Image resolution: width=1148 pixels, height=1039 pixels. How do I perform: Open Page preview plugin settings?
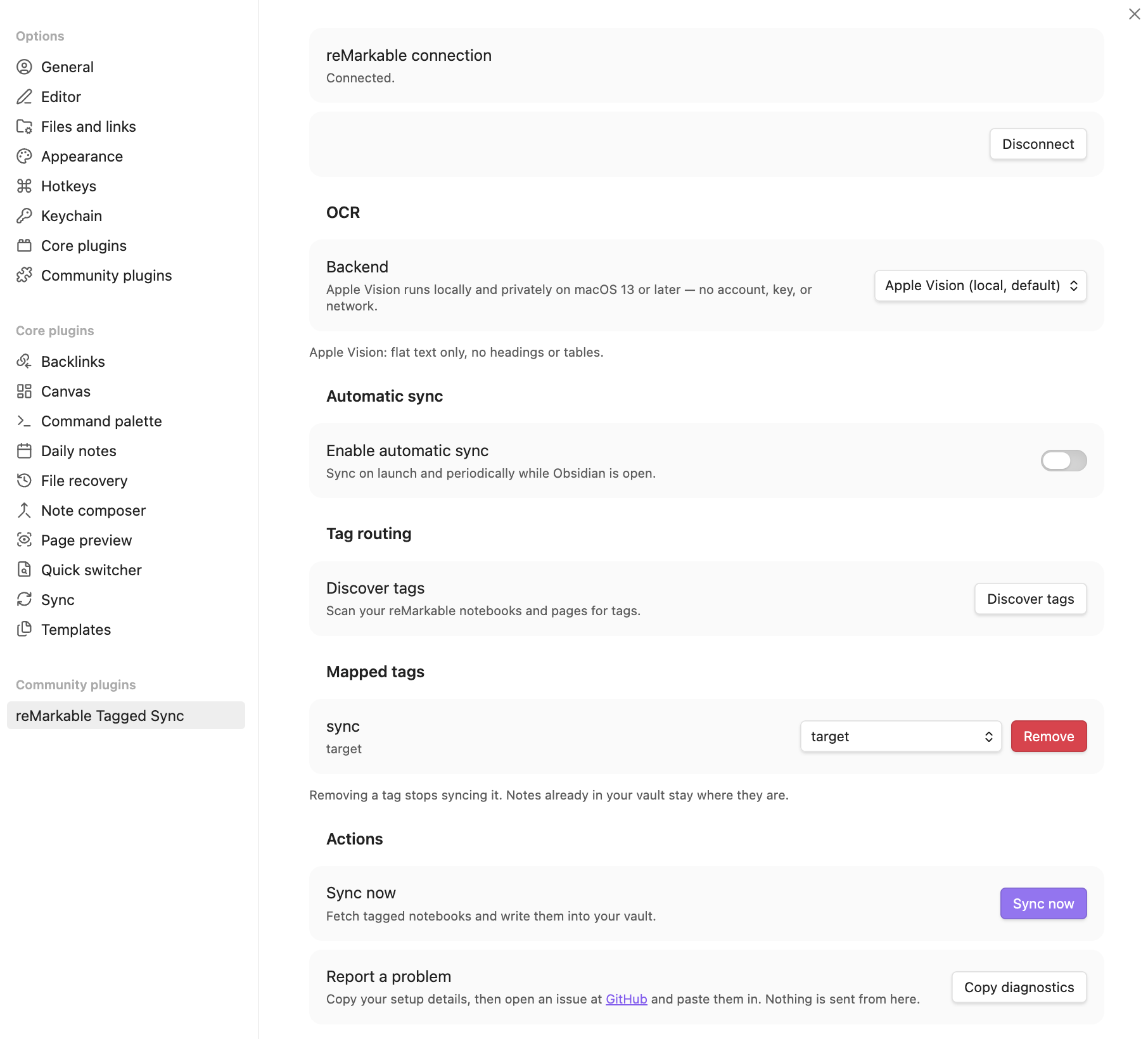click(x=126, y=540)
